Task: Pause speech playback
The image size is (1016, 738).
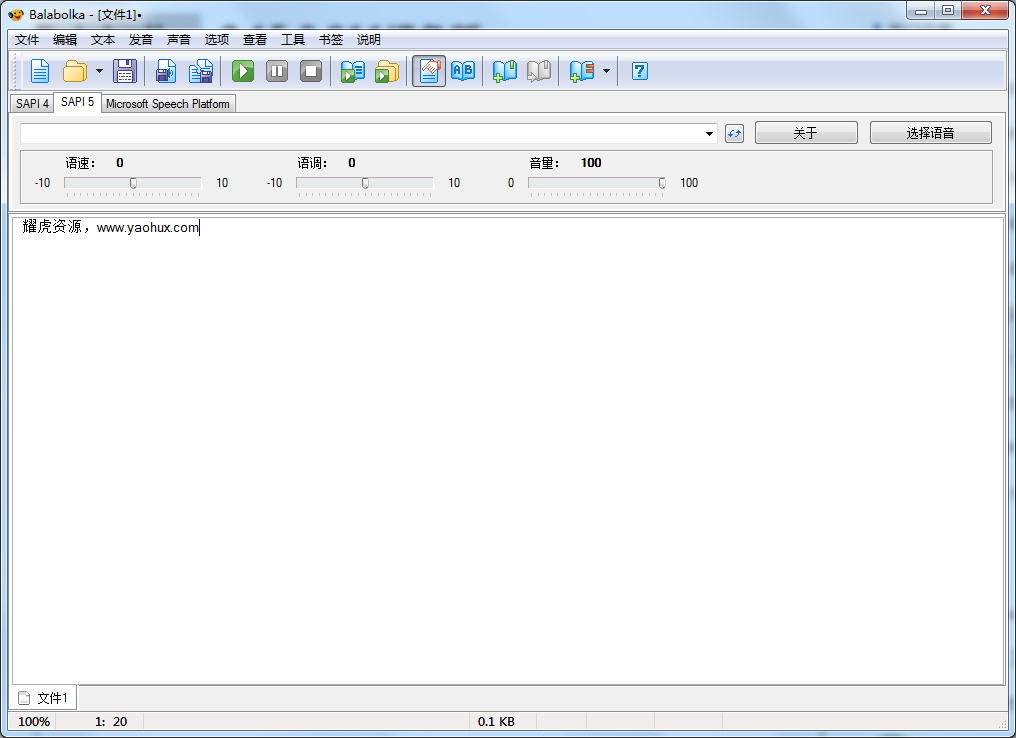Action: coord(277,71)
